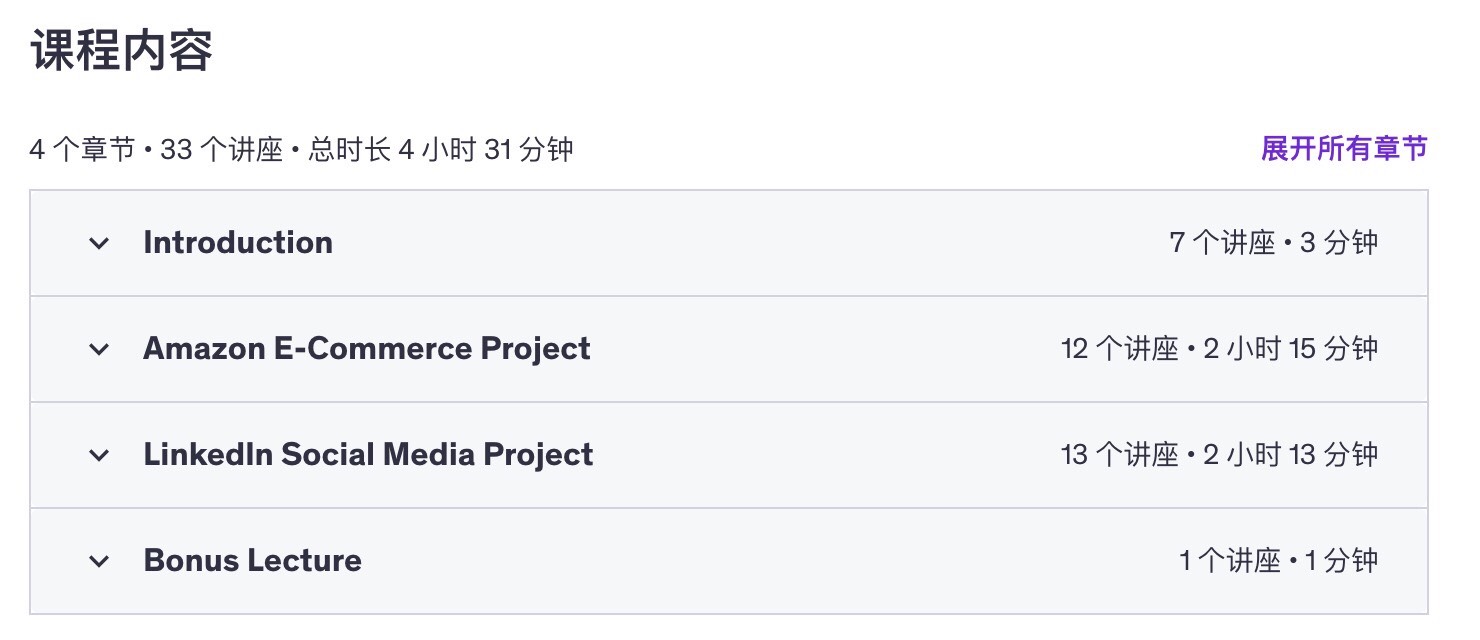Click 展开所有章节 to expand all sections
This screenshot has height=640, width=1480.
click(1344, 149)
